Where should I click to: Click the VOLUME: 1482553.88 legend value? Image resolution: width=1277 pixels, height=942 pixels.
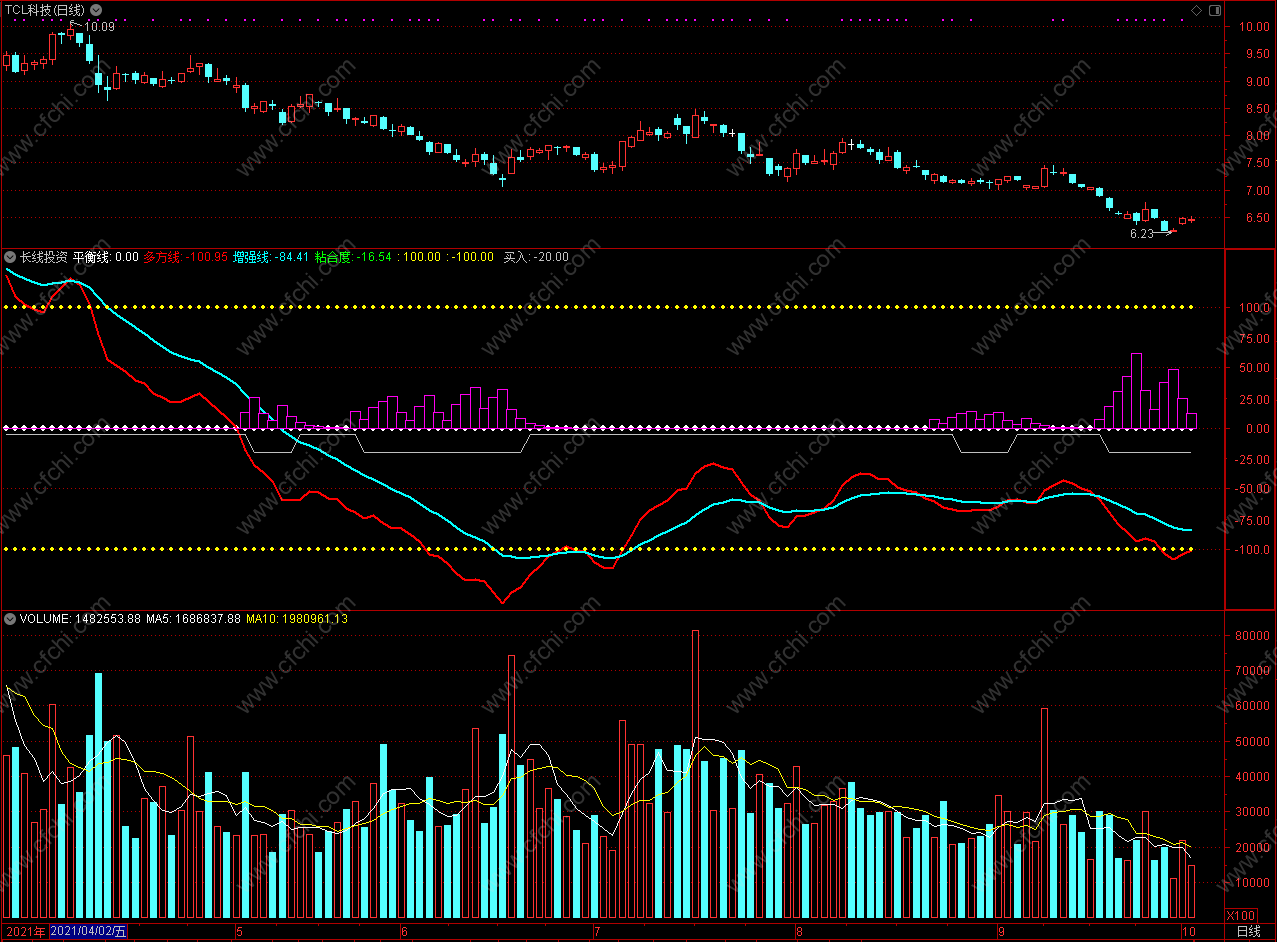pos(81,619)
